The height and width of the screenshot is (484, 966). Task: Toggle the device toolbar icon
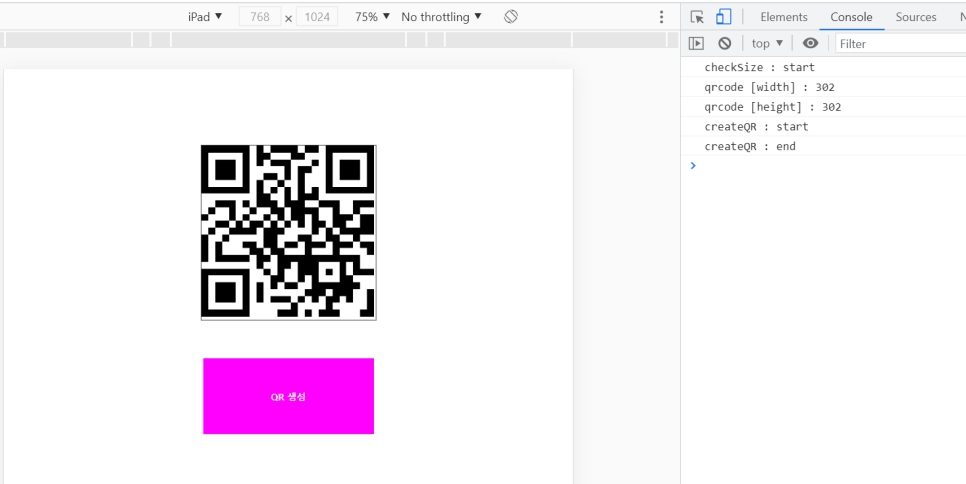pos(724,17)
